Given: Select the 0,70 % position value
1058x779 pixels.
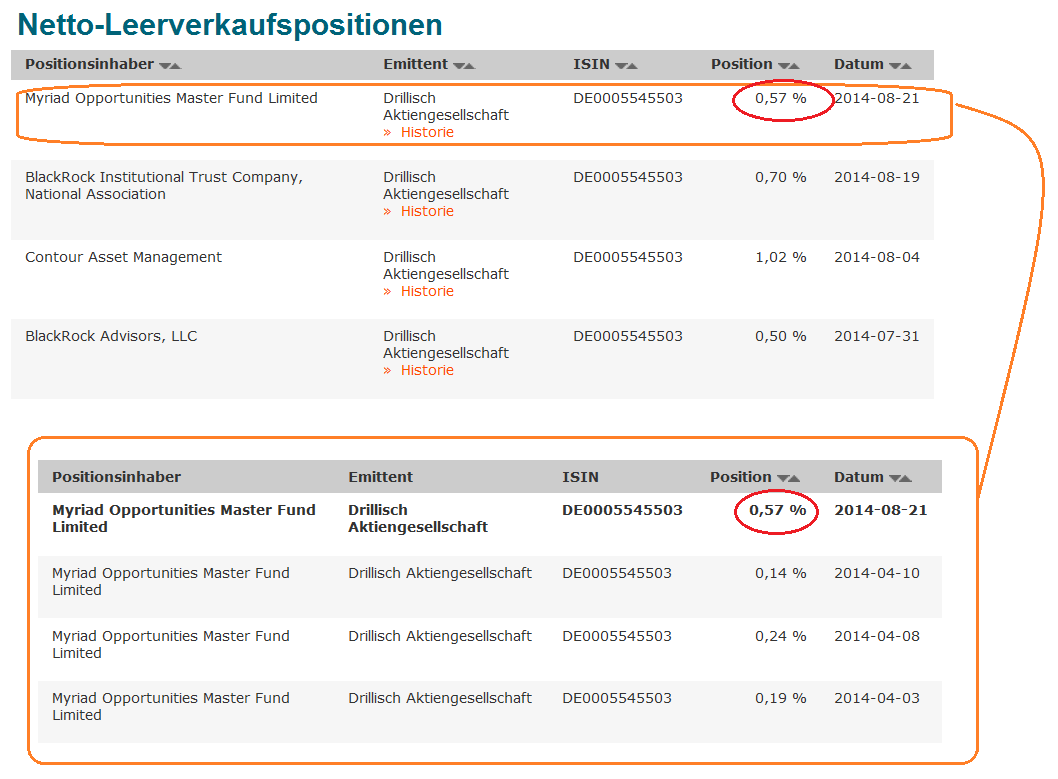Looking at the screenshot, I should click(x=781, y=177).
